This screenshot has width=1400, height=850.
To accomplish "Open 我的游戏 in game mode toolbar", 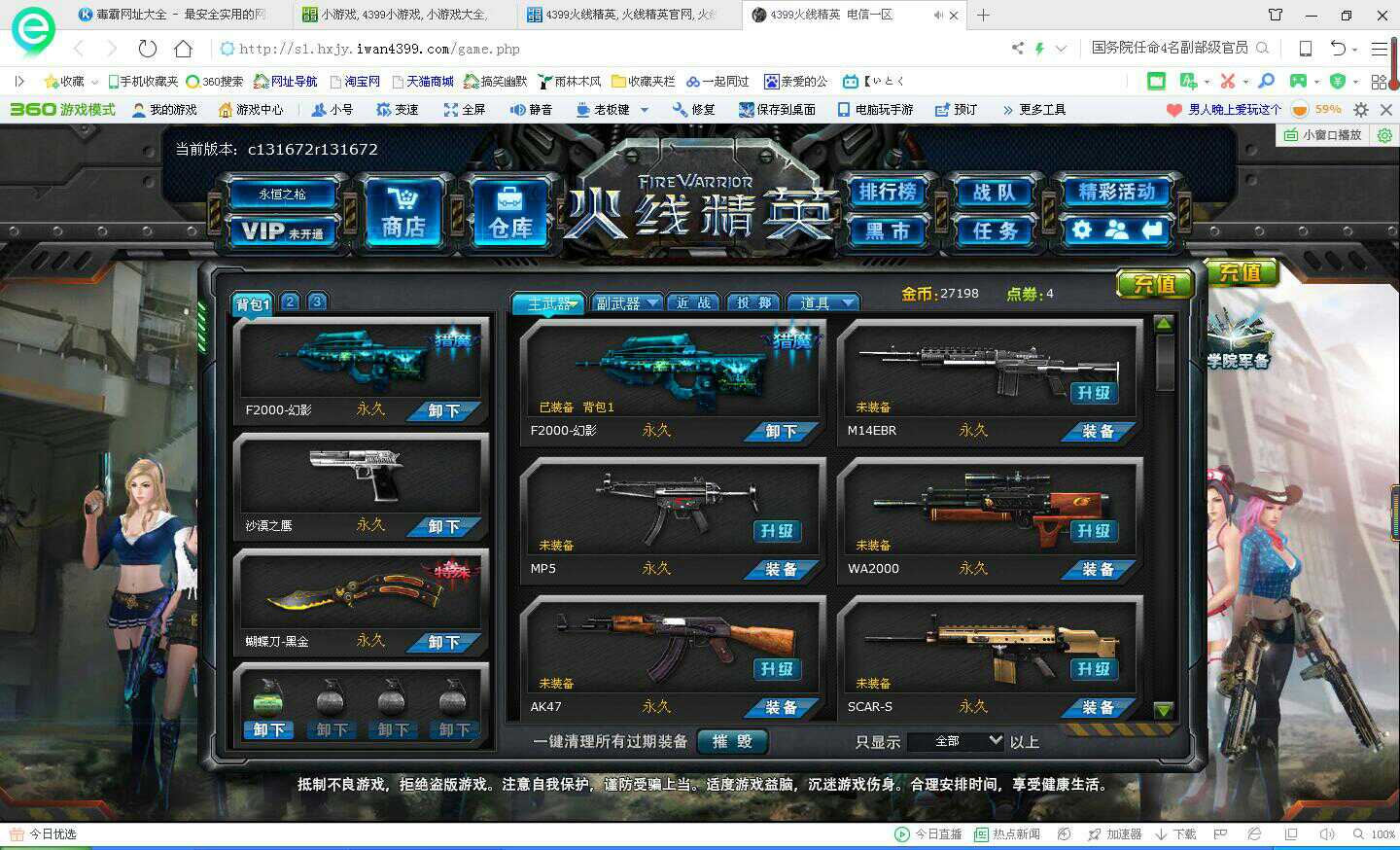I will tap(164, 110).
